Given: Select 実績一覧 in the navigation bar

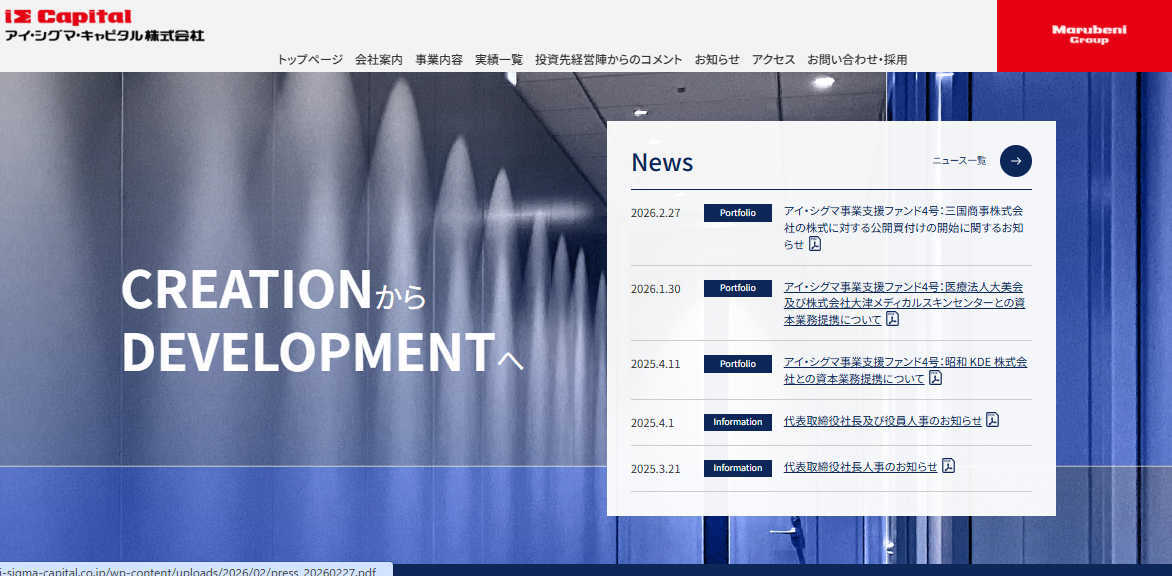Looking at the screenshot, I should click(x=499, y=60).
